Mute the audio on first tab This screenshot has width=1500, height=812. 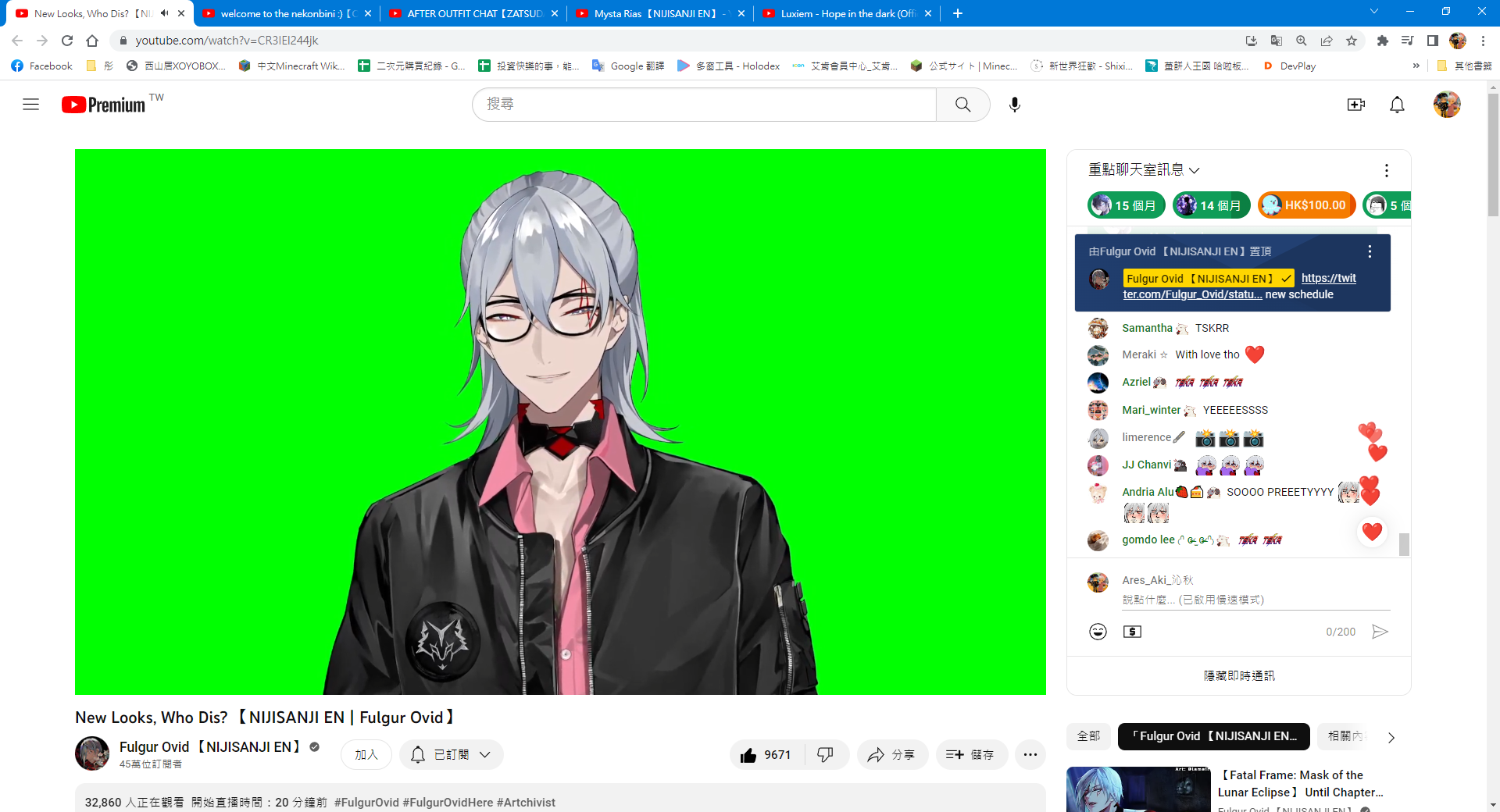tap(165, 13)
